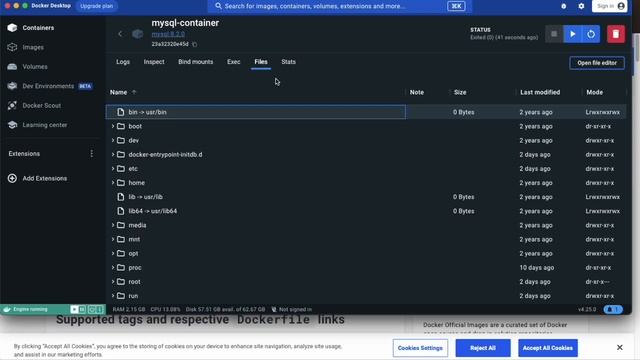
Task: Expand the proc folder
Action: tap(113, 267)
